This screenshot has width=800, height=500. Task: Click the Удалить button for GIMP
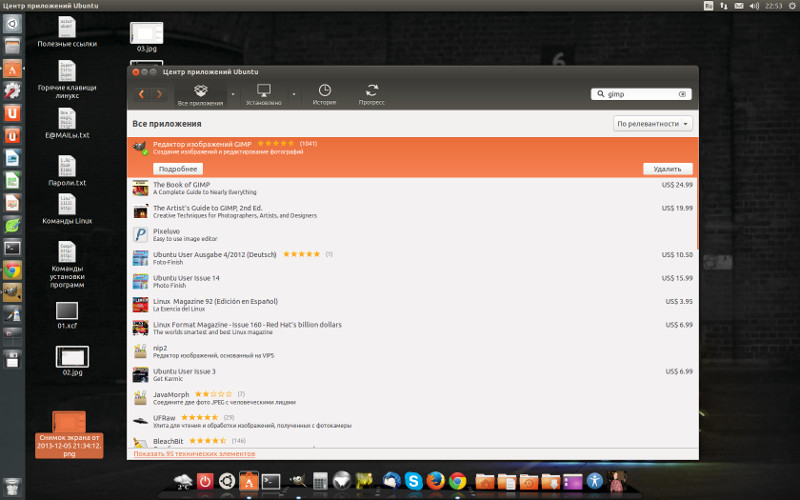(x=667, y=169)
